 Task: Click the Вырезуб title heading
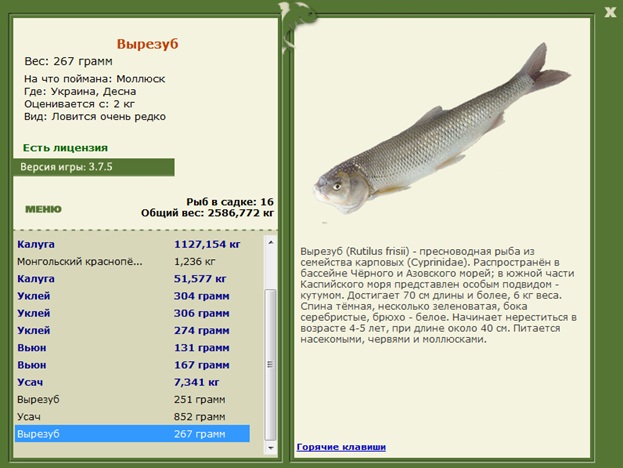tap(147, 44)
